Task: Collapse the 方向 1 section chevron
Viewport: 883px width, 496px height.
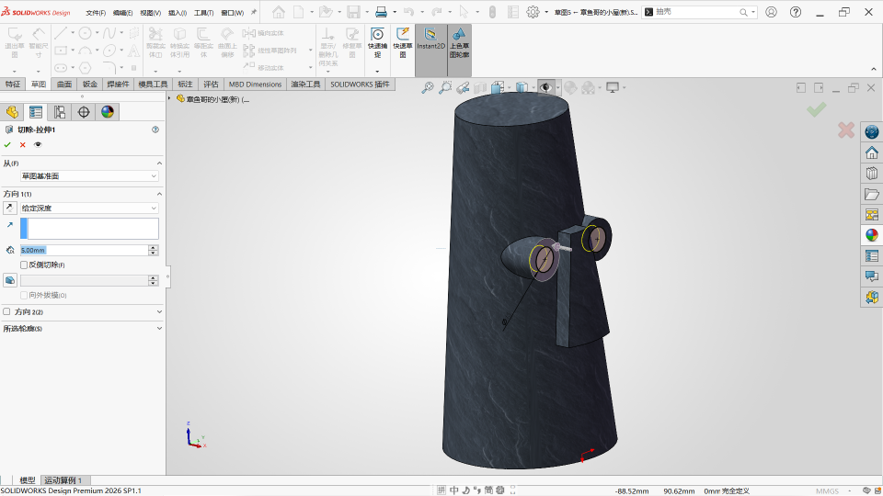Action: [159, 194]
